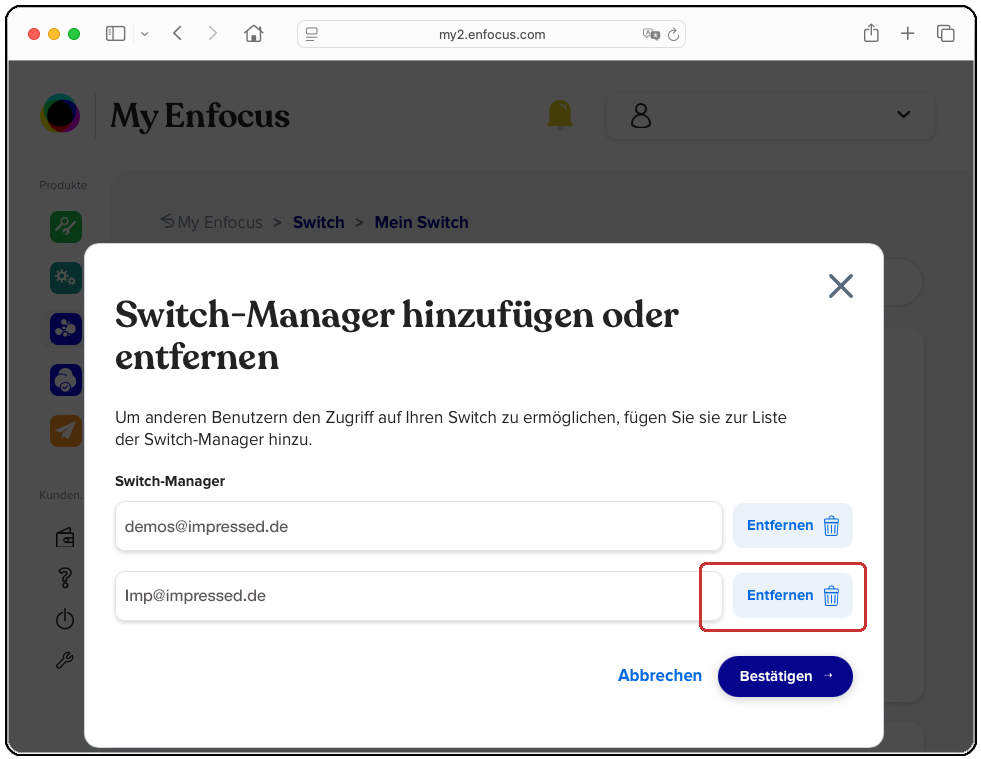The image size is (981, 759).
Task: Click the question mark help icon in sidebar
Action: tap(64, 578)
